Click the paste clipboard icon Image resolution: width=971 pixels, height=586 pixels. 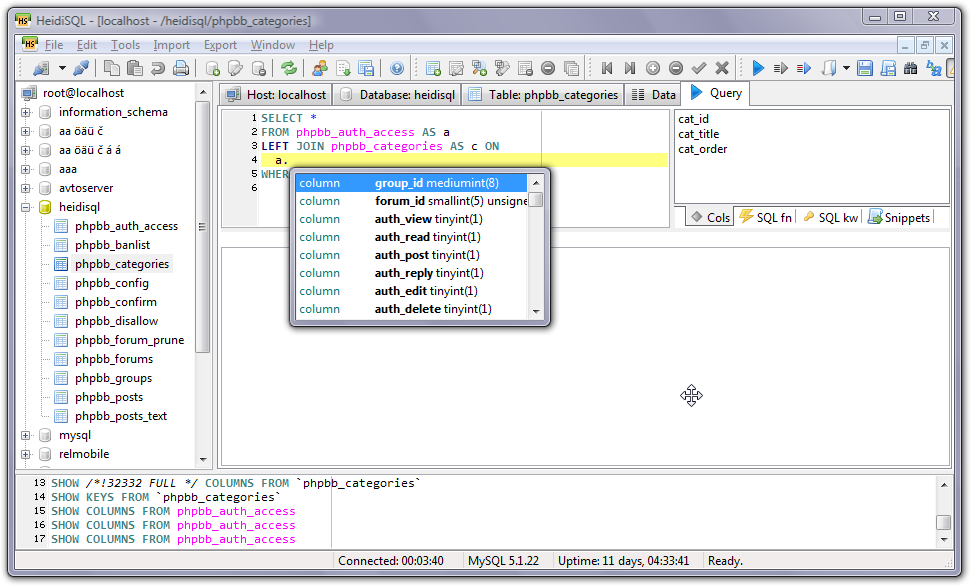(134, 68)
